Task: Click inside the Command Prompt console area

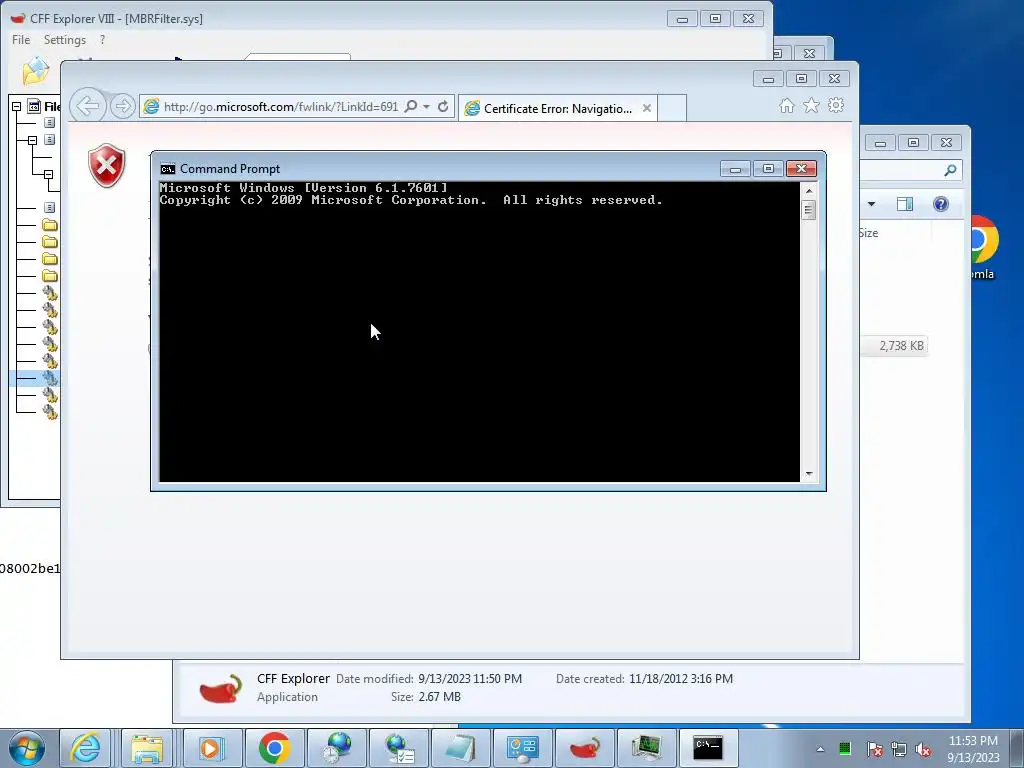Action: [479, 332]
